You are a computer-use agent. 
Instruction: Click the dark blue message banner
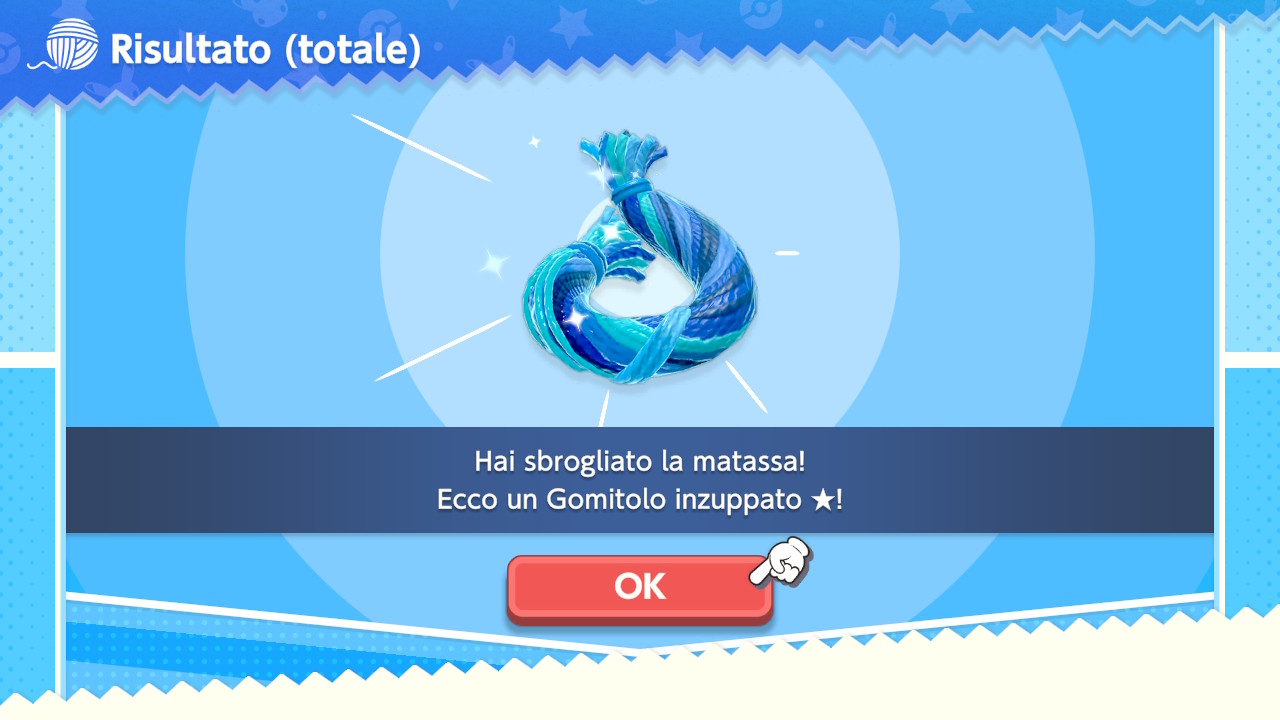click(x=640, y=480)
